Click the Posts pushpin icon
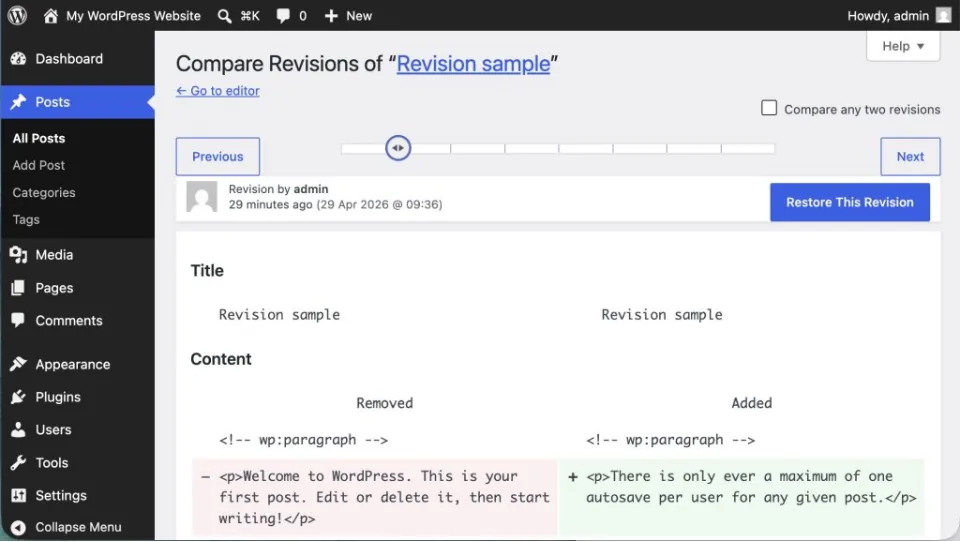This screenshot has height=542, width=960. click(18, 102)
